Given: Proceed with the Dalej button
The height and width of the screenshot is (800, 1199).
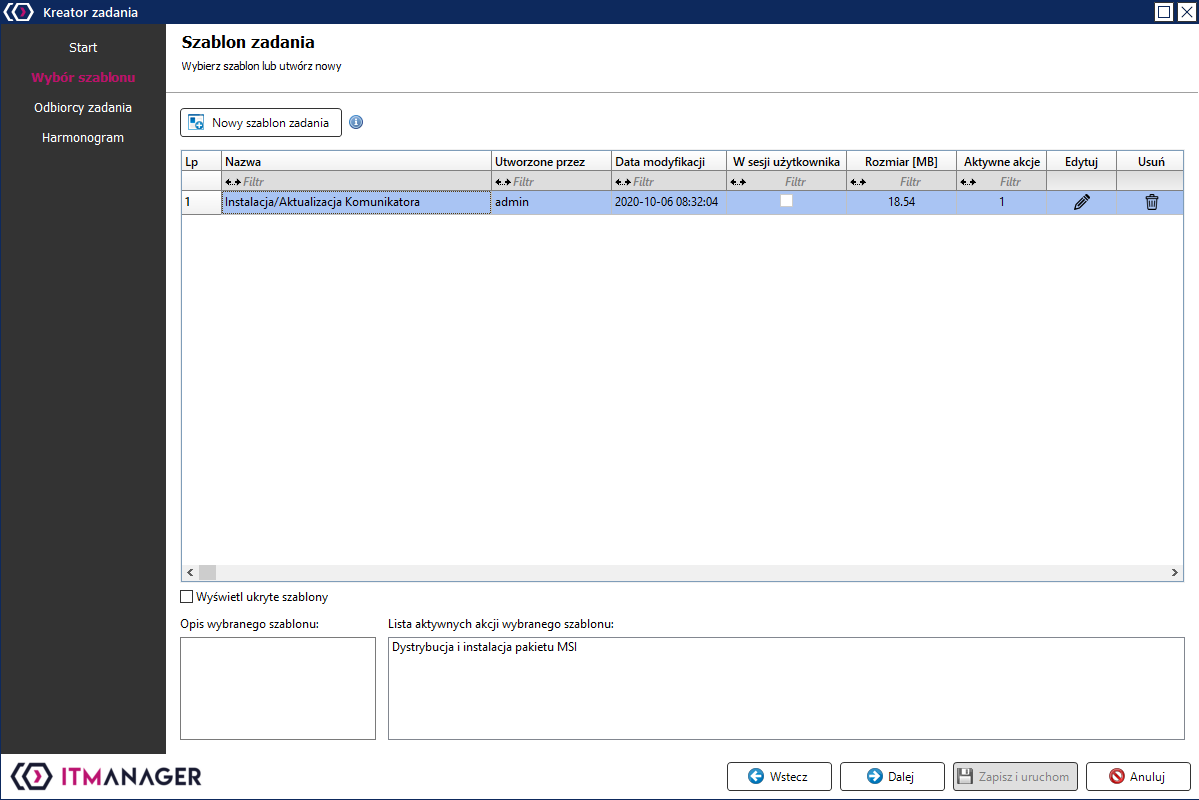Looking at the screenshot, I should [892, 776].
